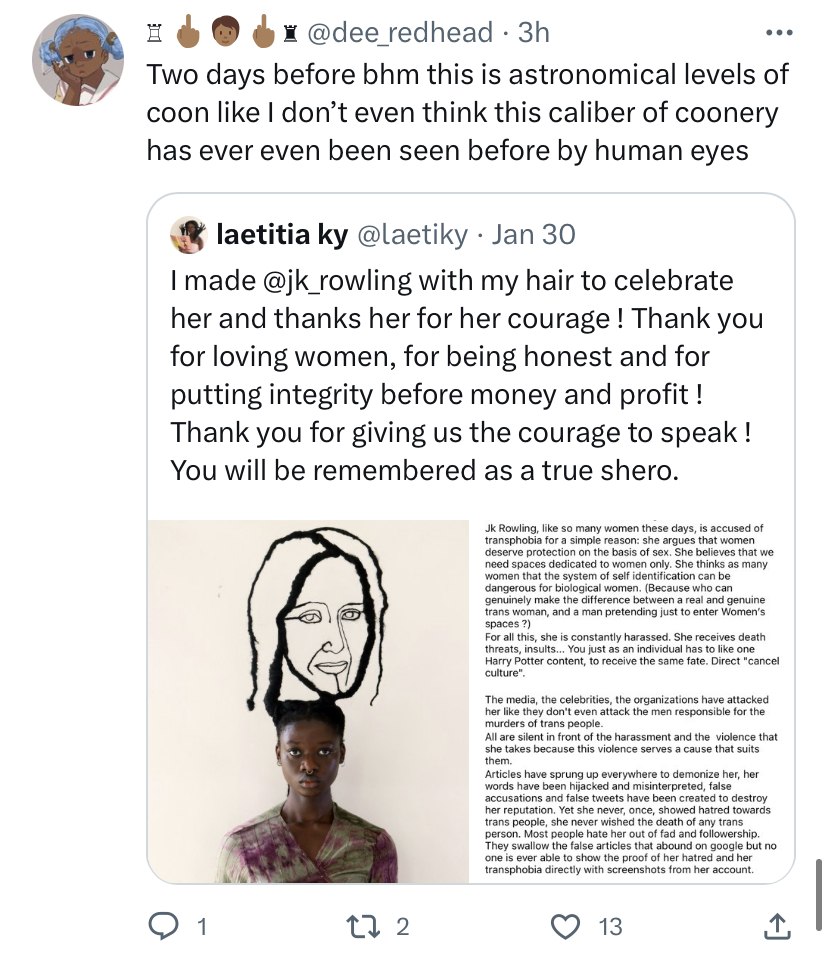This screenshot has width=828, height=958.
Task: Like the tweet with the heart icon
Action: 565,926
